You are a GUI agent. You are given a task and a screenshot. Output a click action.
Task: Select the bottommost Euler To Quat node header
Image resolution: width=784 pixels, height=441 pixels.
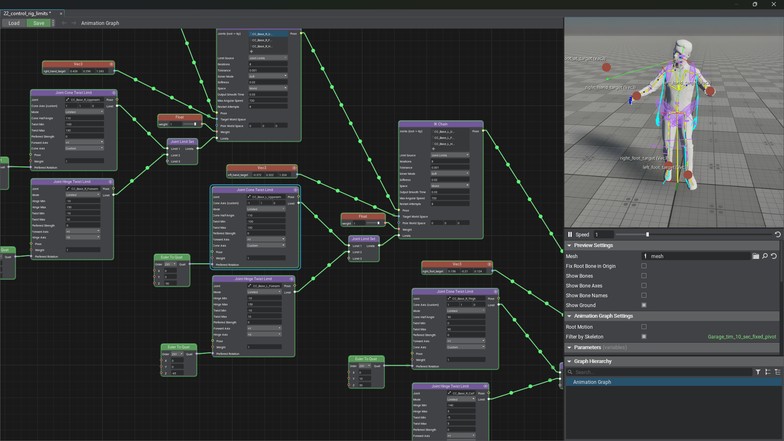click(x=366, y=359)
